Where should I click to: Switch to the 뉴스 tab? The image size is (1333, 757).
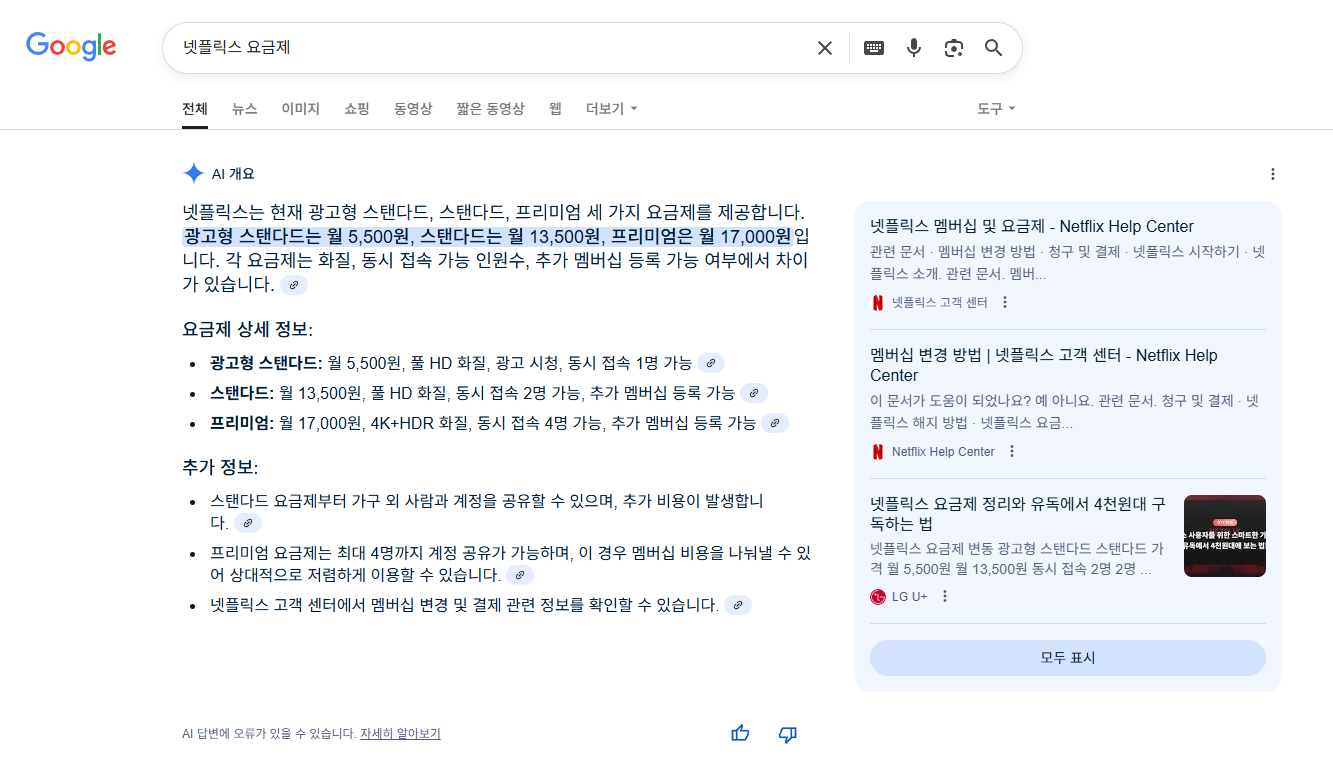coord(245,108)
